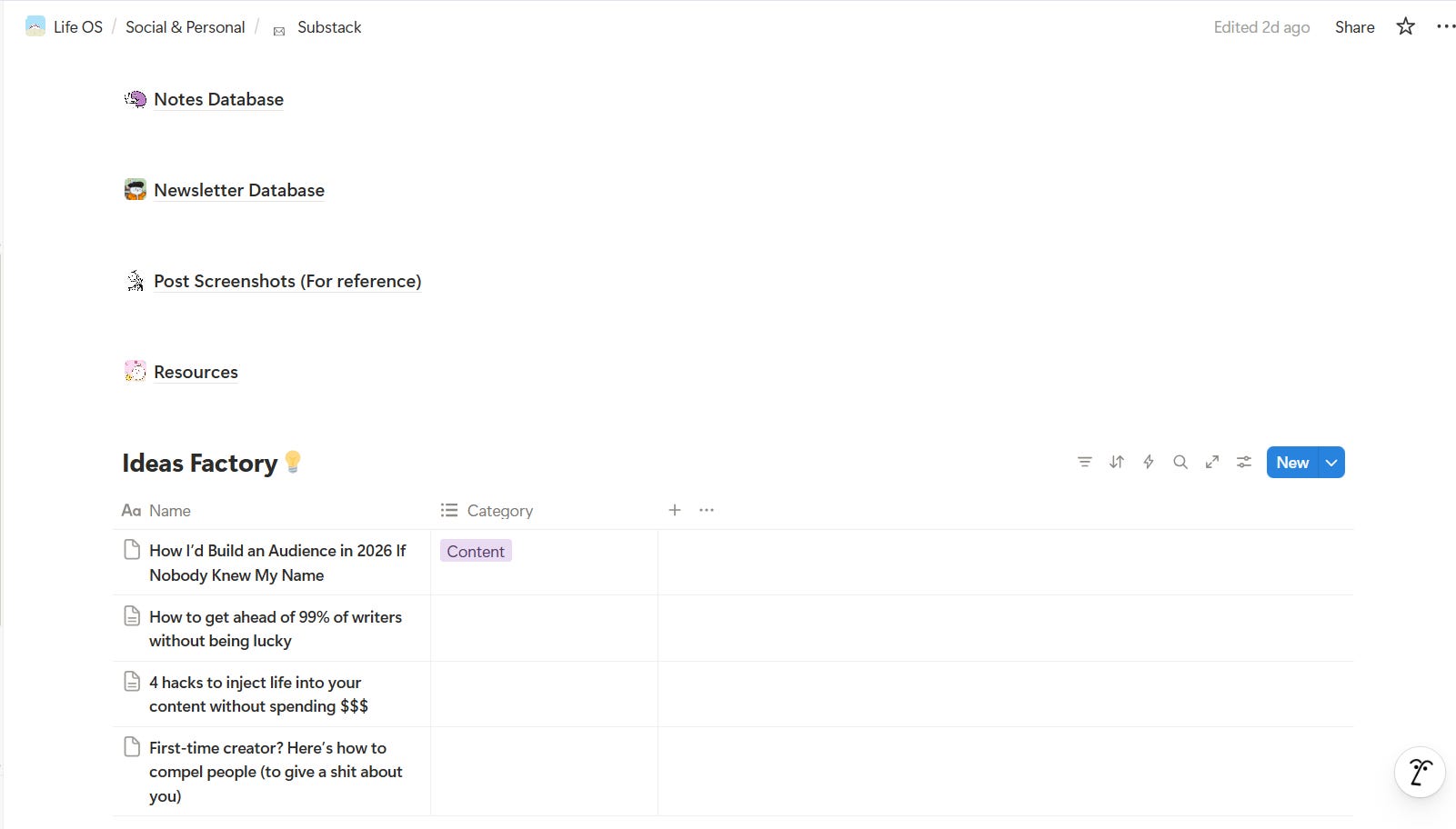This screenshot has width=1456, height=829.
Task: View the Edited 2d ago history
Action: coord(1261,27)
